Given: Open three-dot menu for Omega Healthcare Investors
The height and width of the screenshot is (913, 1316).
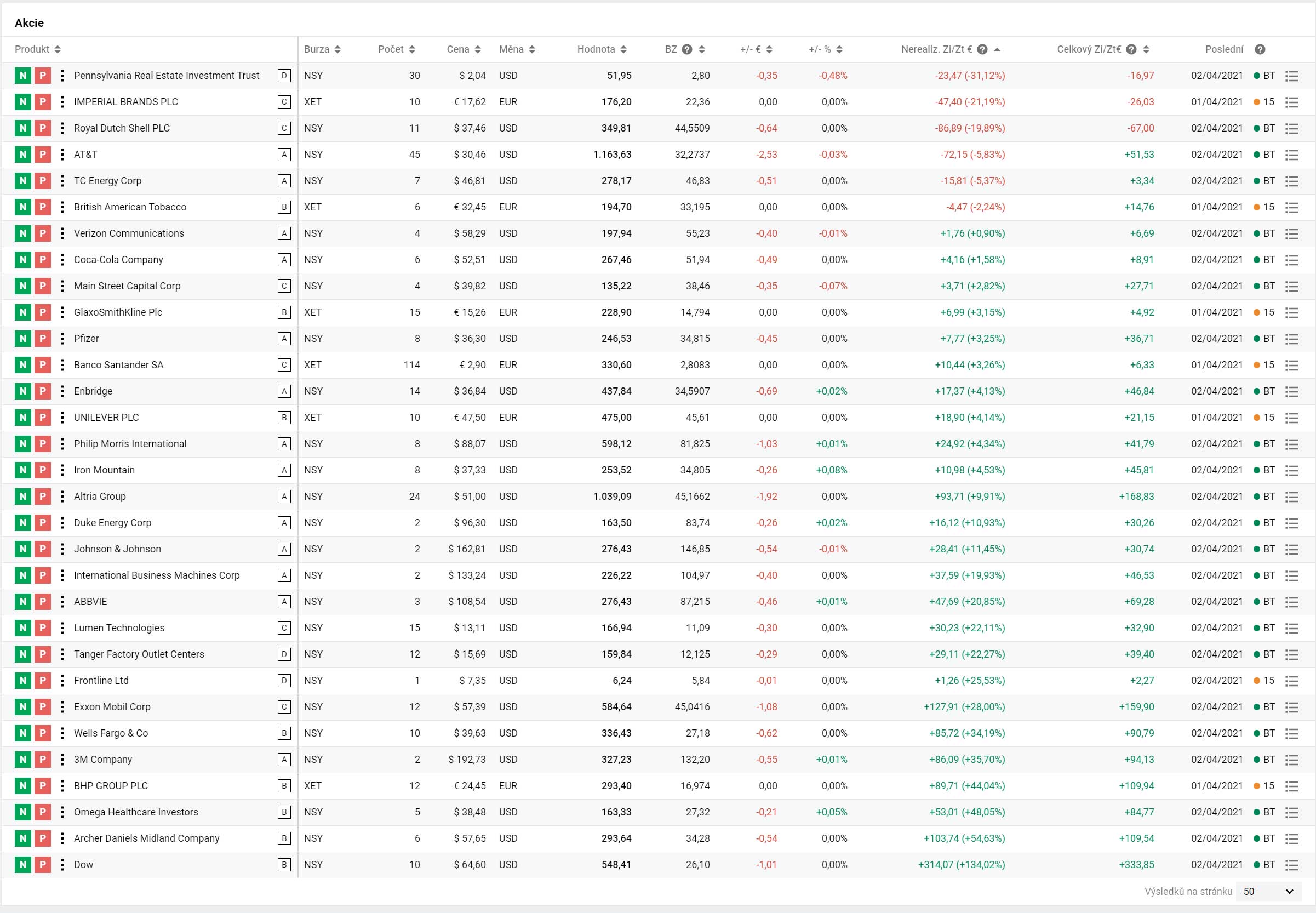Looking at the screenshot, I should click(62, 812).
